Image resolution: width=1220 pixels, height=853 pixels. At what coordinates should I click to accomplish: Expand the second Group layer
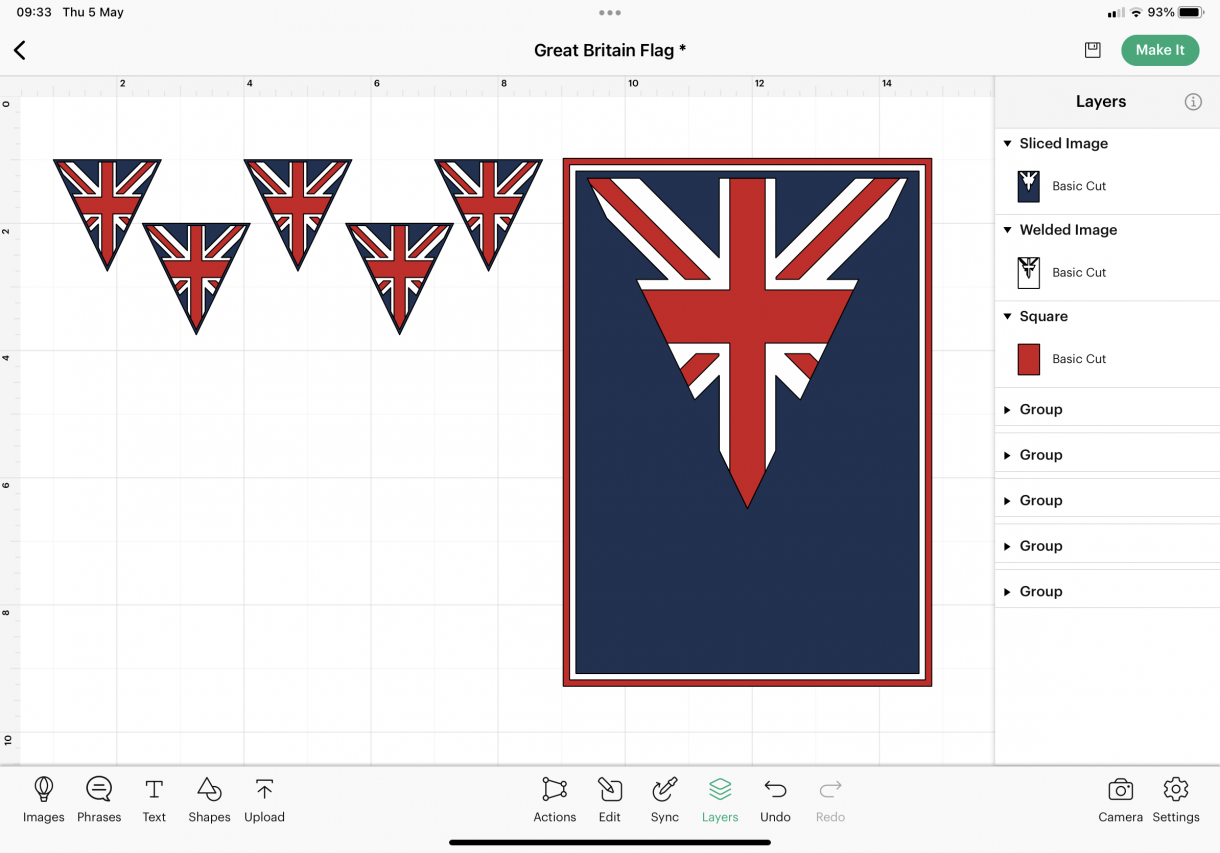pos(1007,455)
